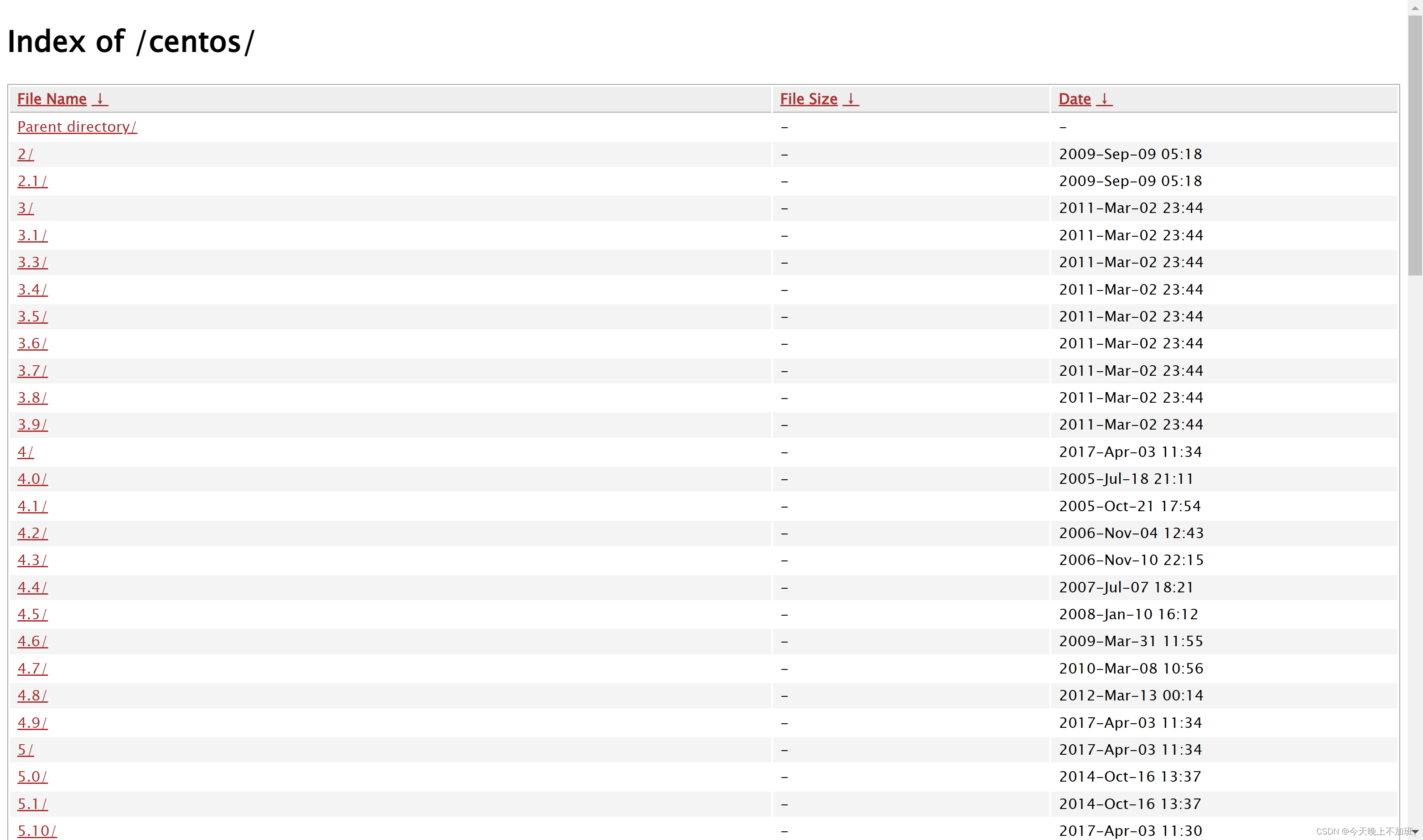Viewport: 1423px width, 840px height.
Task: Open the 5/ directory
Action: click(26, 749)
